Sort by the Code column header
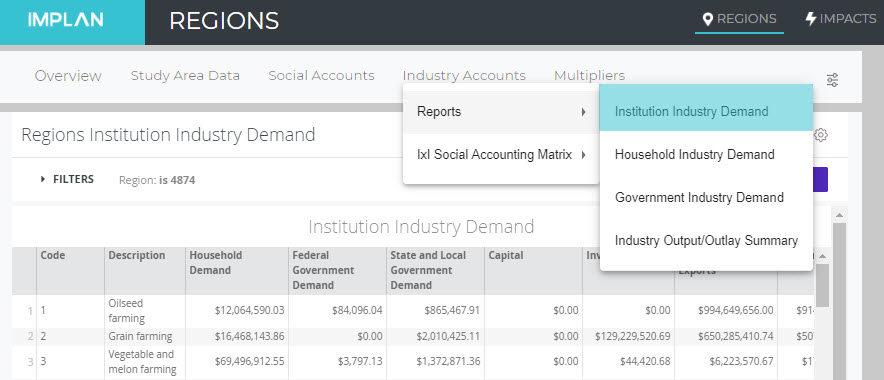Viewport: 884px width, 380px height. pyautogui.click(x=70, y=271)
